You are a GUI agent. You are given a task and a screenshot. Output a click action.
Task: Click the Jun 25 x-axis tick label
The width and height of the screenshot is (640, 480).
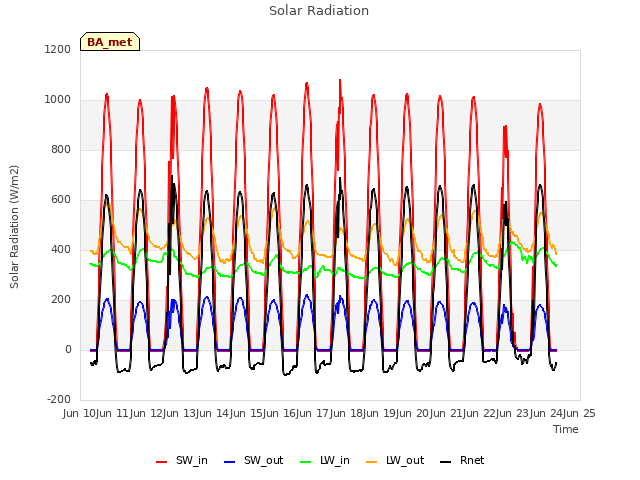pos(580,413)
